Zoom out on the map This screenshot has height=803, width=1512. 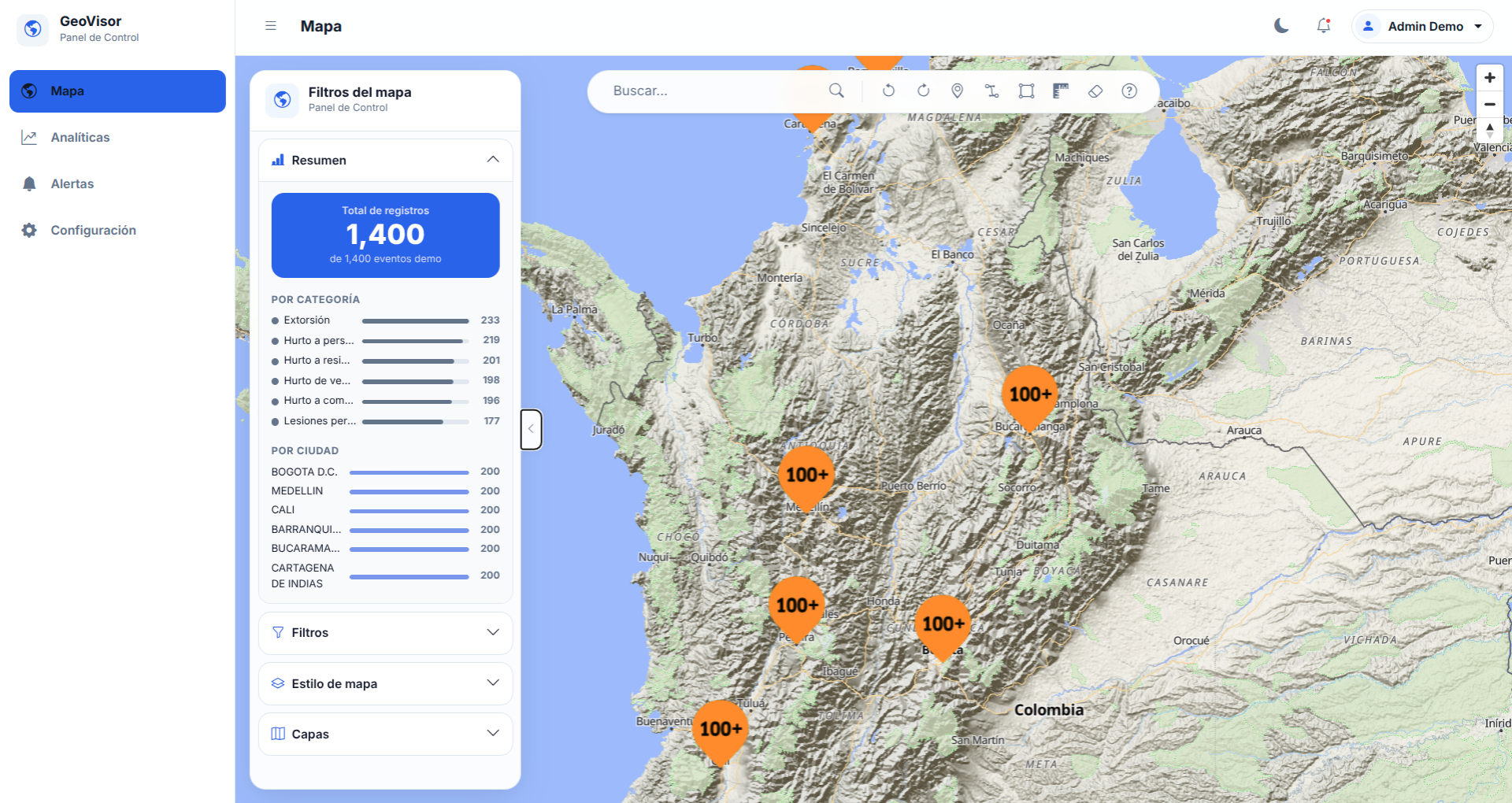click(x=1489, y=104)
